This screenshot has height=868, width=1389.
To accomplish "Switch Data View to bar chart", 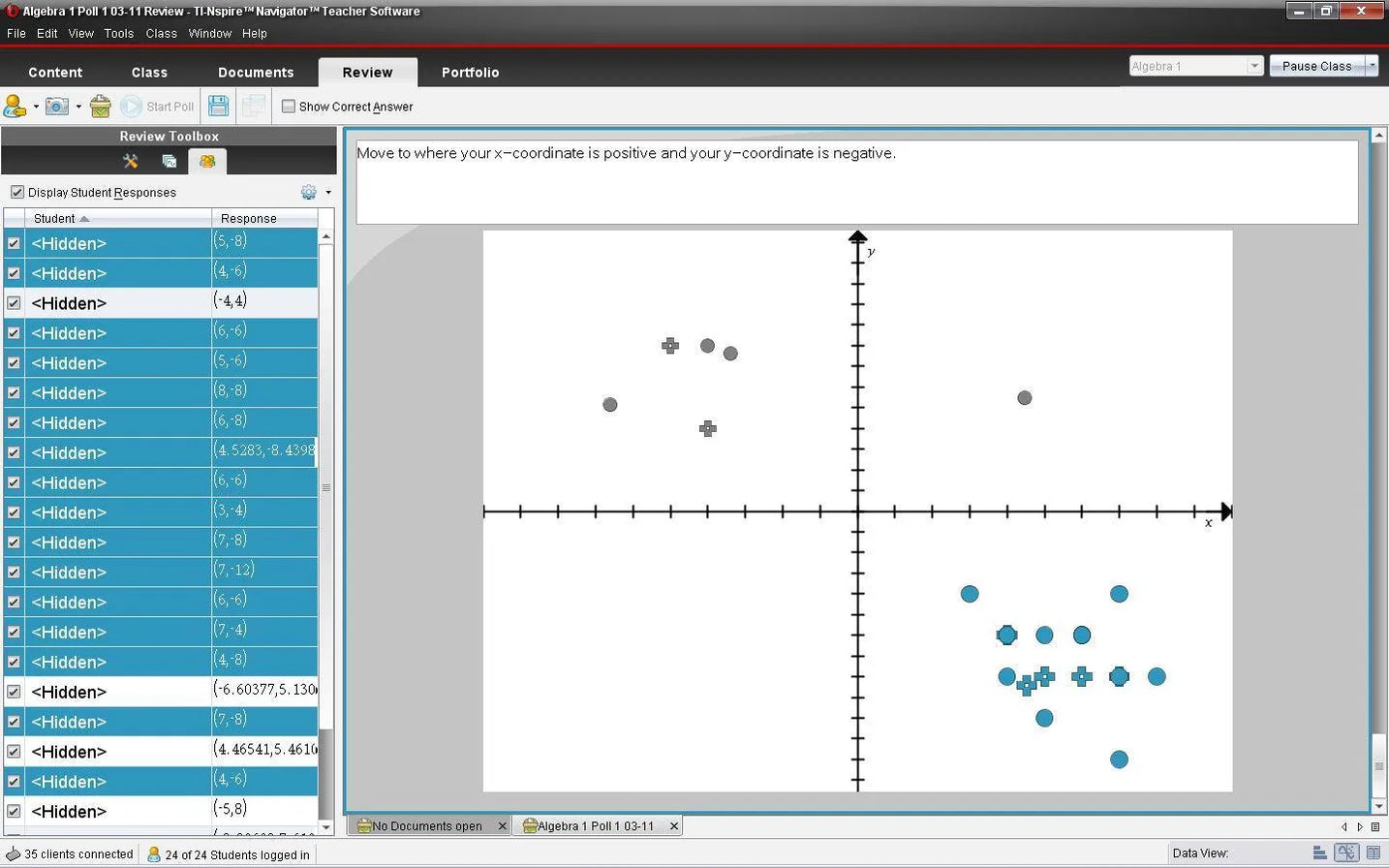I will (1319, 852).
